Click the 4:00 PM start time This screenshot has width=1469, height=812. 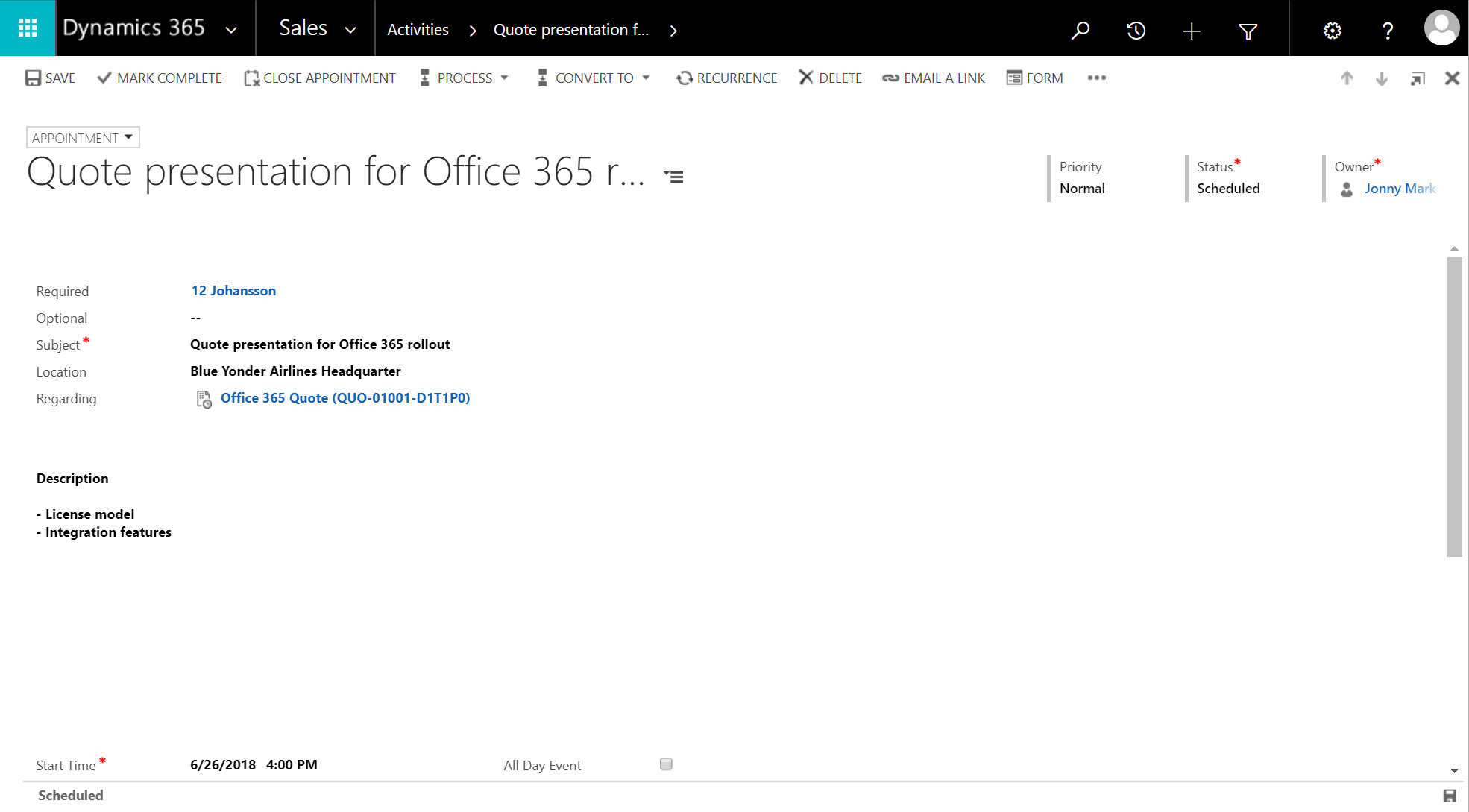292,765
